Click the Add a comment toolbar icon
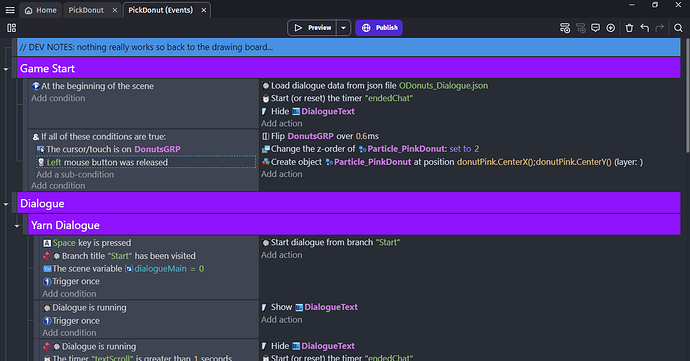Image resolution: width=690 pixels, height=361 pixels. (595, 28)
